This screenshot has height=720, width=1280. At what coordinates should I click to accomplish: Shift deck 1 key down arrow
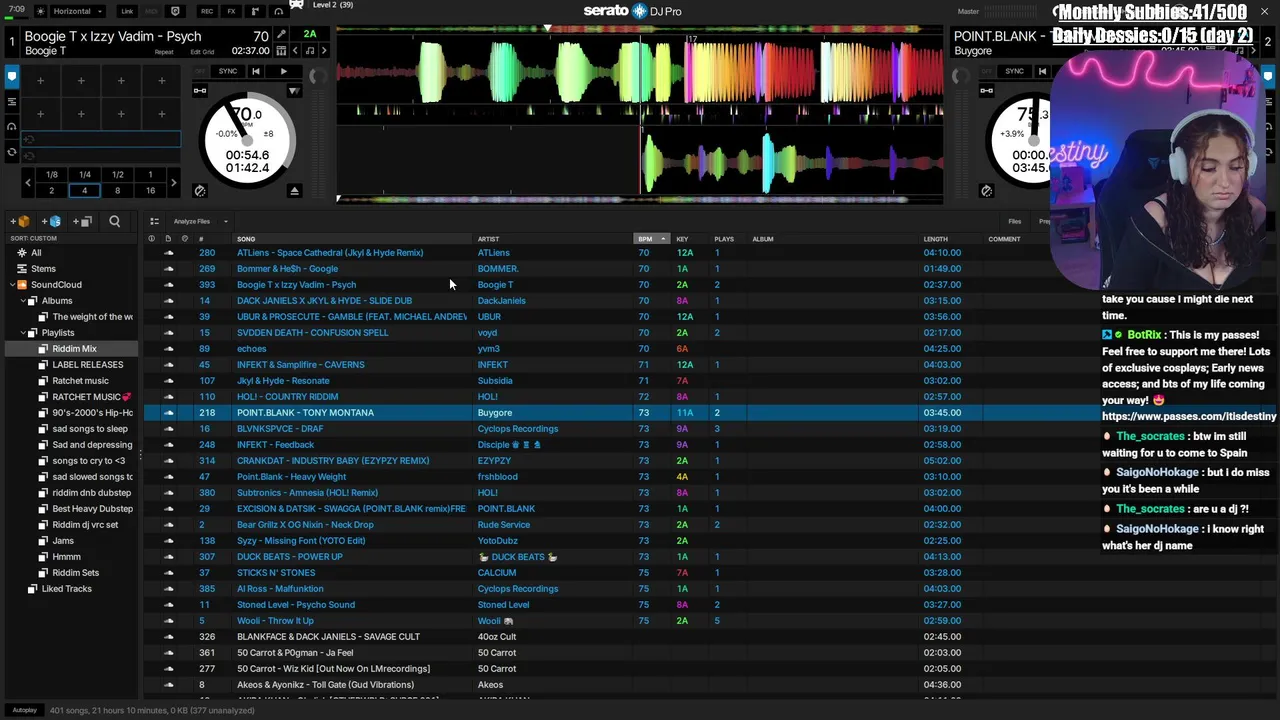pos(295,50)
